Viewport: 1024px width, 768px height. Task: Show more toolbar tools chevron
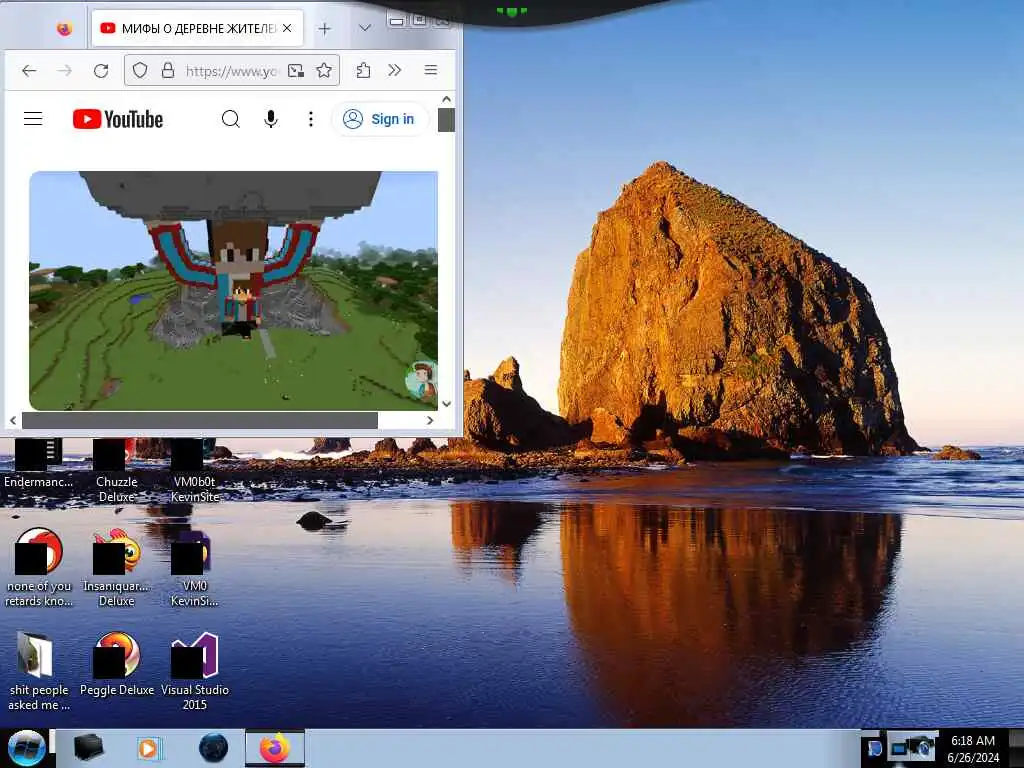[x=394, y=71]
